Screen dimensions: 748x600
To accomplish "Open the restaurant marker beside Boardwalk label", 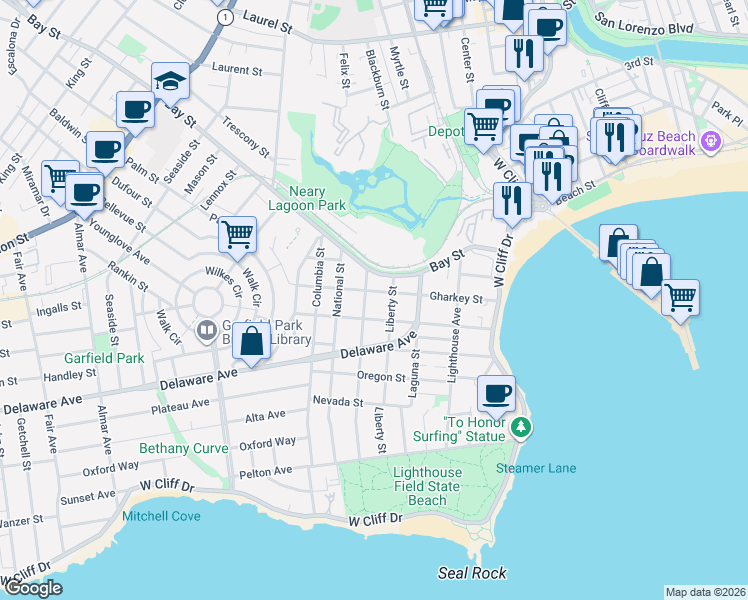I will (x=615, y=138).
